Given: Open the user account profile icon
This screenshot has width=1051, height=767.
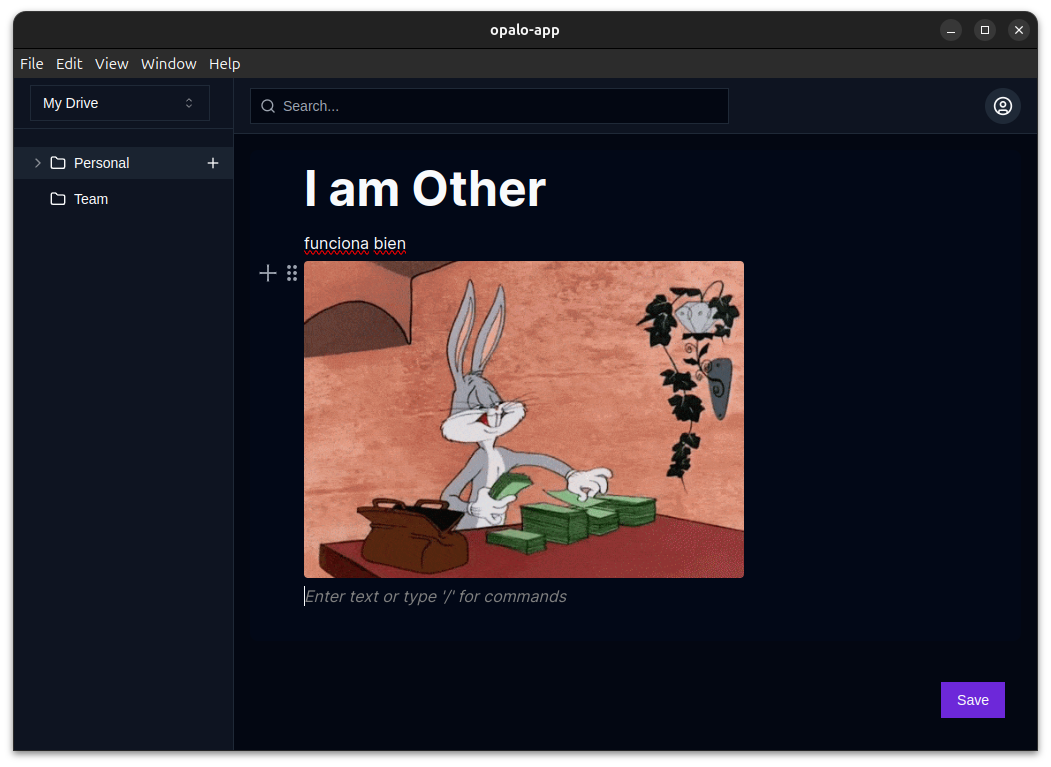Looking at the screenshot, I should click(x=1003, y=106).
